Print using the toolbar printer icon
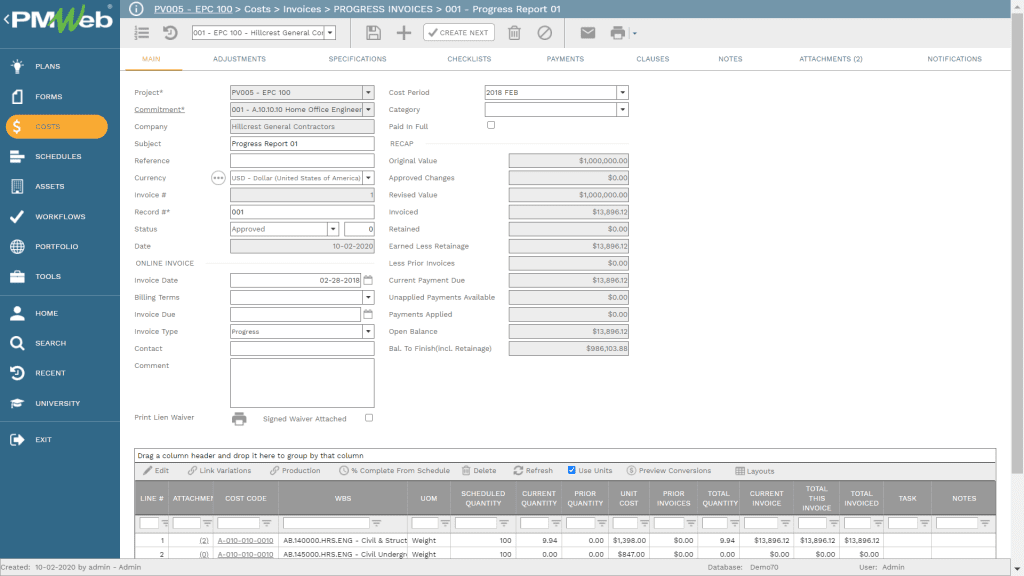Screen dimensions: 1024x576 (617, 33)
